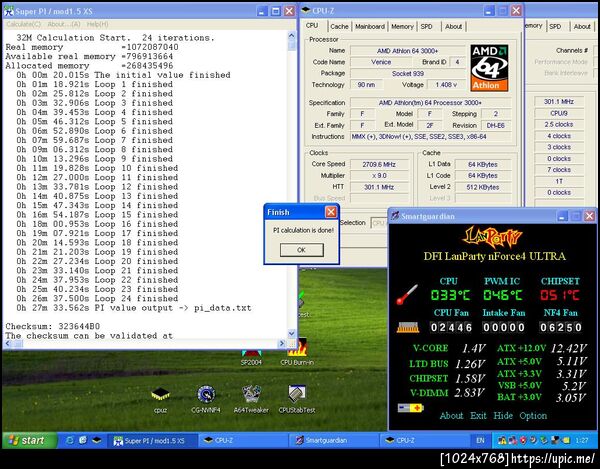Screen dimensions: 600x469
Task: Click the HTT value in CPU-Z
Action: (379, 187)
